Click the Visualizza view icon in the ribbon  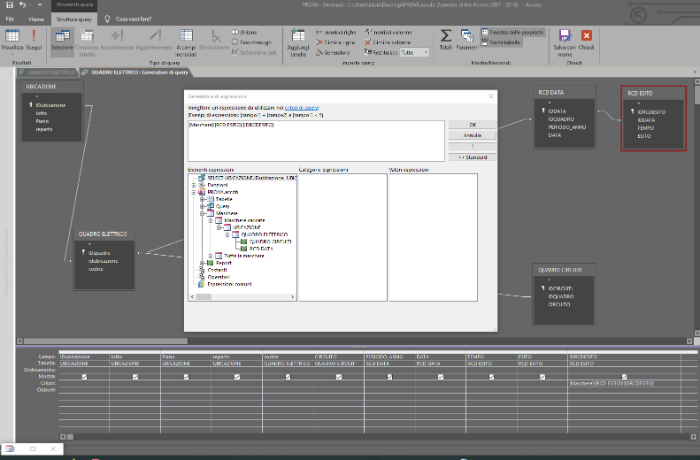(12, 40)
